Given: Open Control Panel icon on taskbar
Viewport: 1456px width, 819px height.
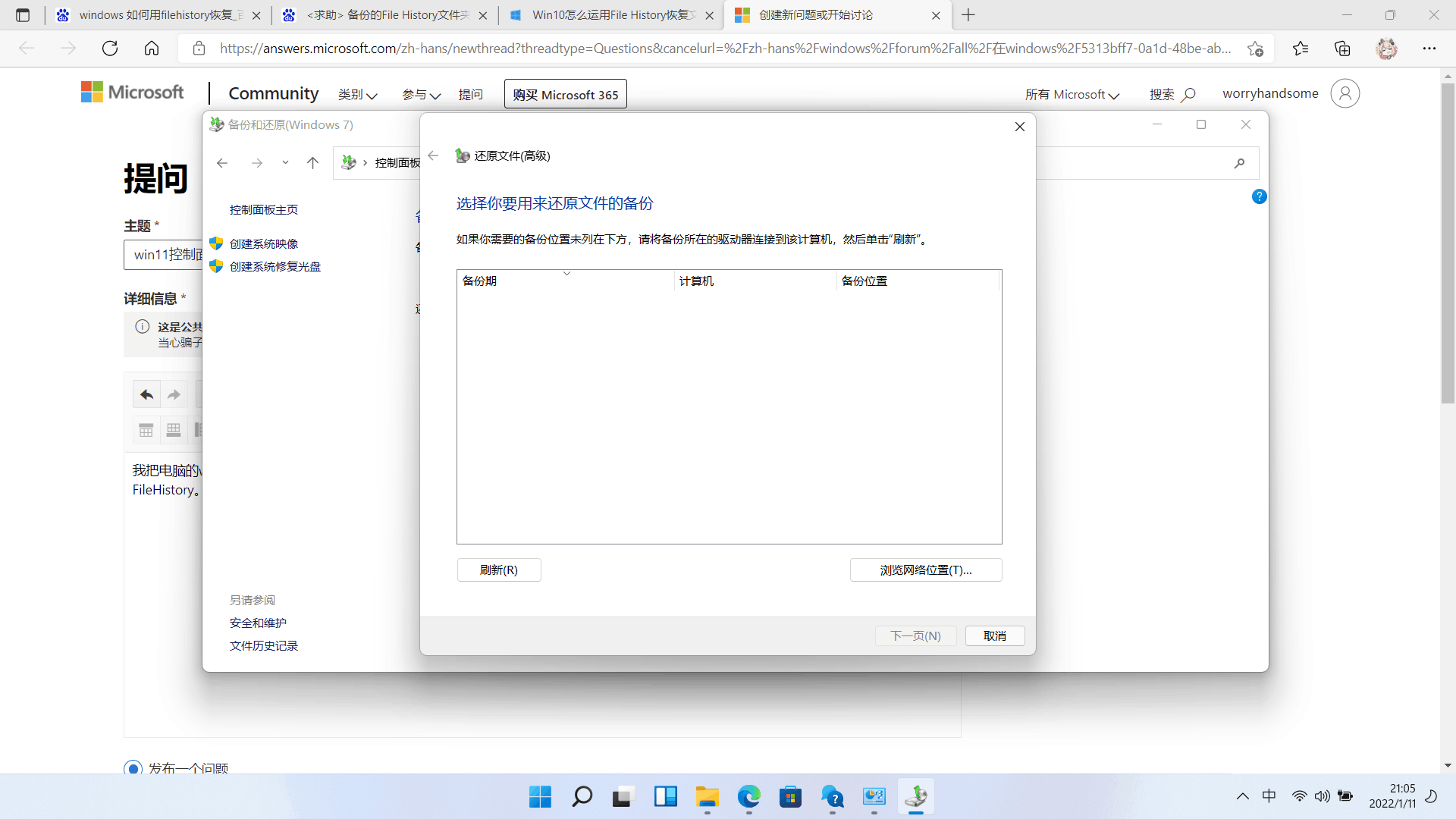Looking at the screenshot, I should (874, 796).
